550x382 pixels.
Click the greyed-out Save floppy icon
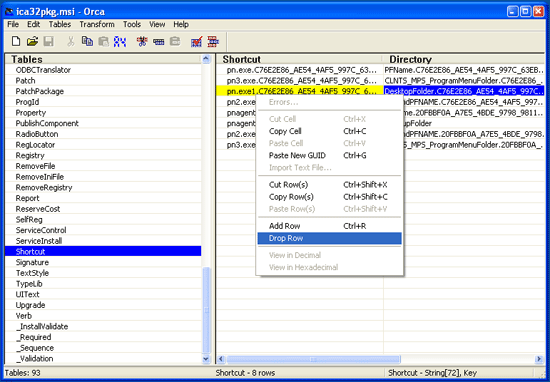coord(48,41)
